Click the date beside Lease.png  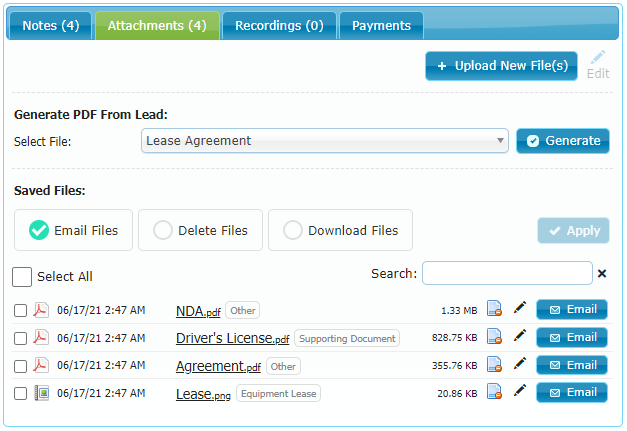(101, 393)
